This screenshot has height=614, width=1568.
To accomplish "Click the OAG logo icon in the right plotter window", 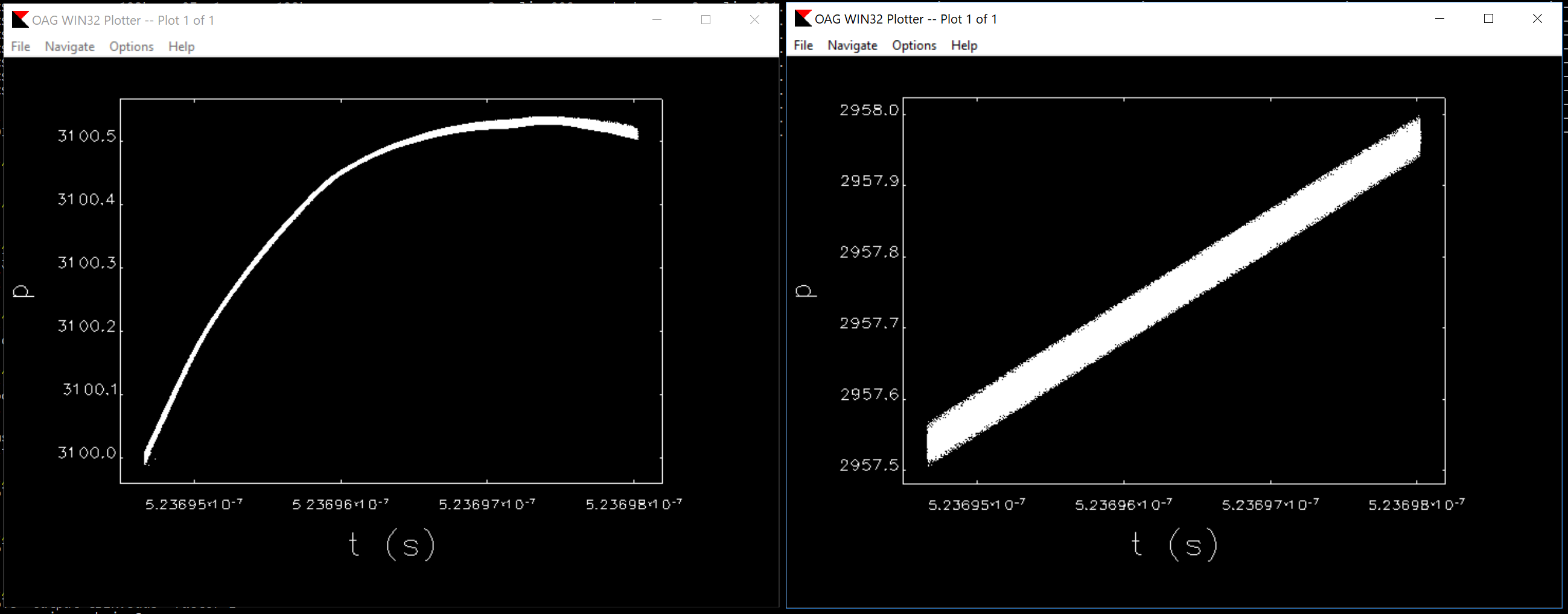I will coord(803,19).
